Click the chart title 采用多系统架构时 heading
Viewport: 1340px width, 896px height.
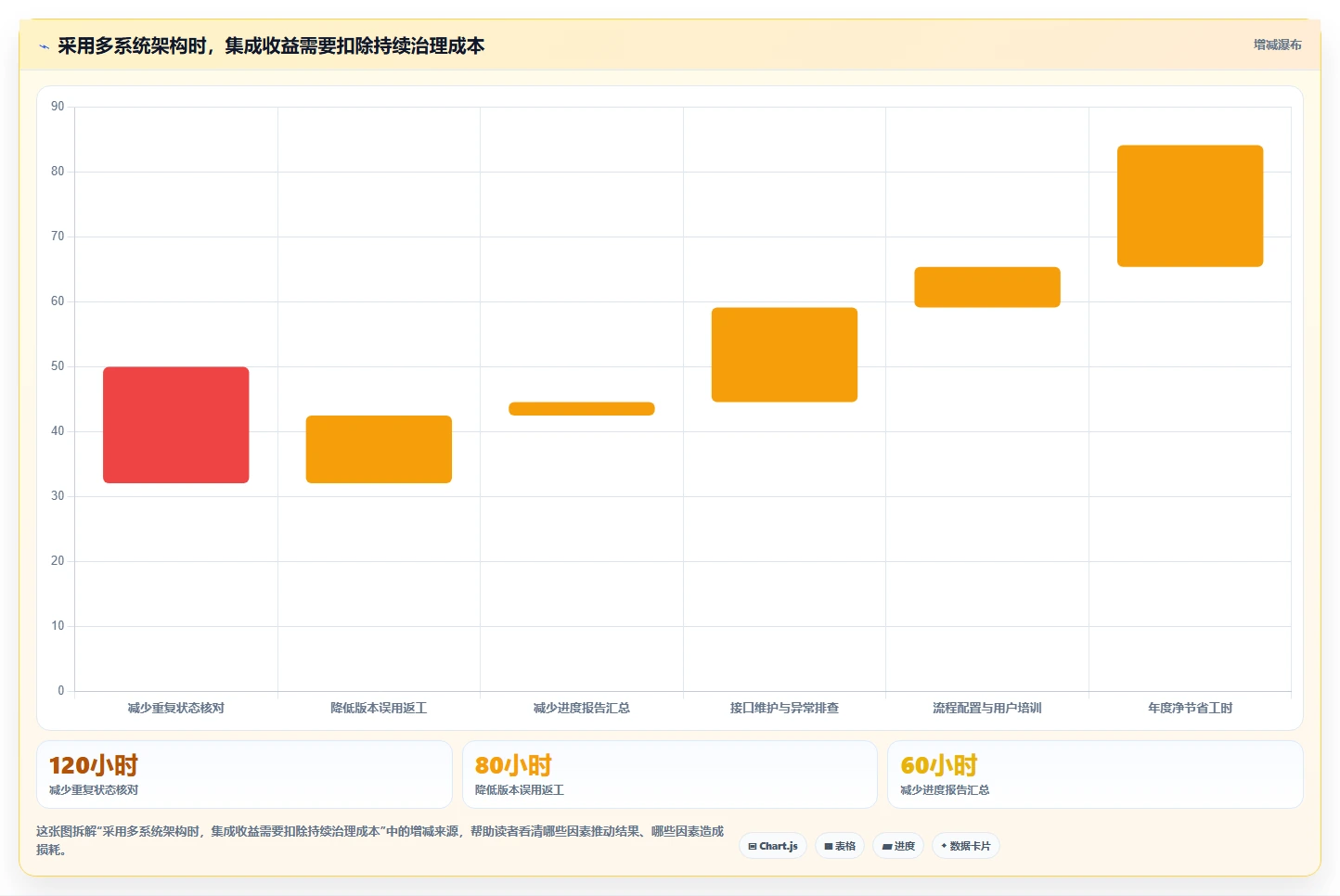point(271,46)
